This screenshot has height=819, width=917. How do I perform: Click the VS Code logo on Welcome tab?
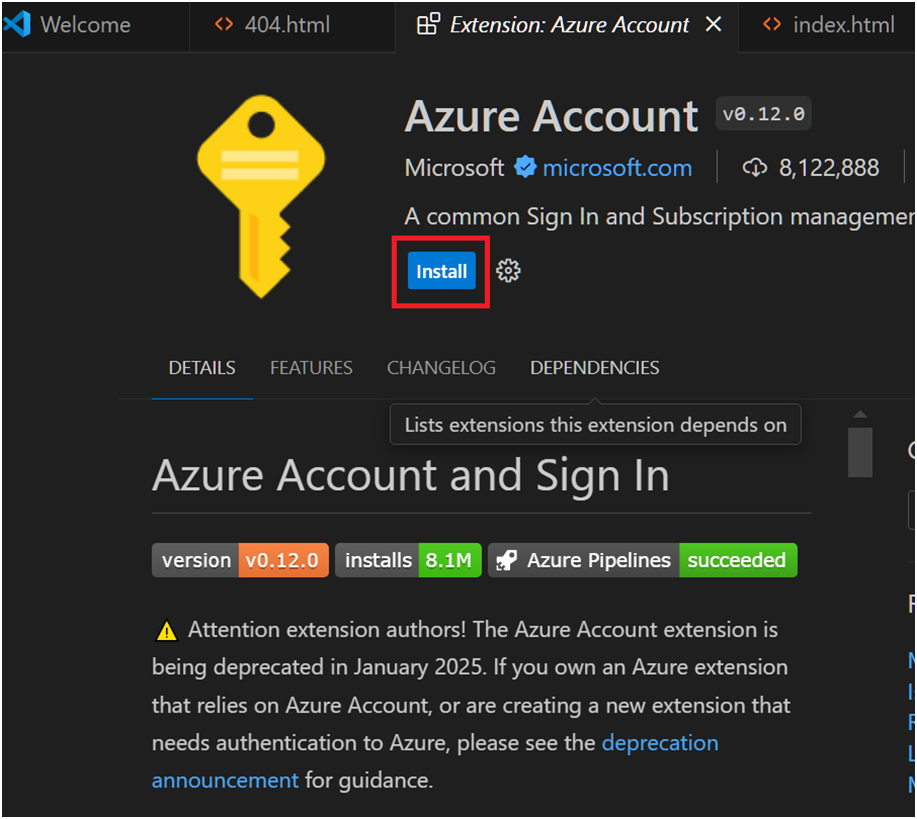[18, 25]
